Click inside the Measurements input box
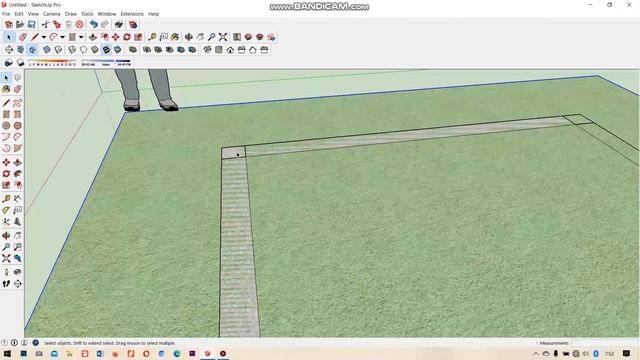640x360 pixels. pos(605,343)
